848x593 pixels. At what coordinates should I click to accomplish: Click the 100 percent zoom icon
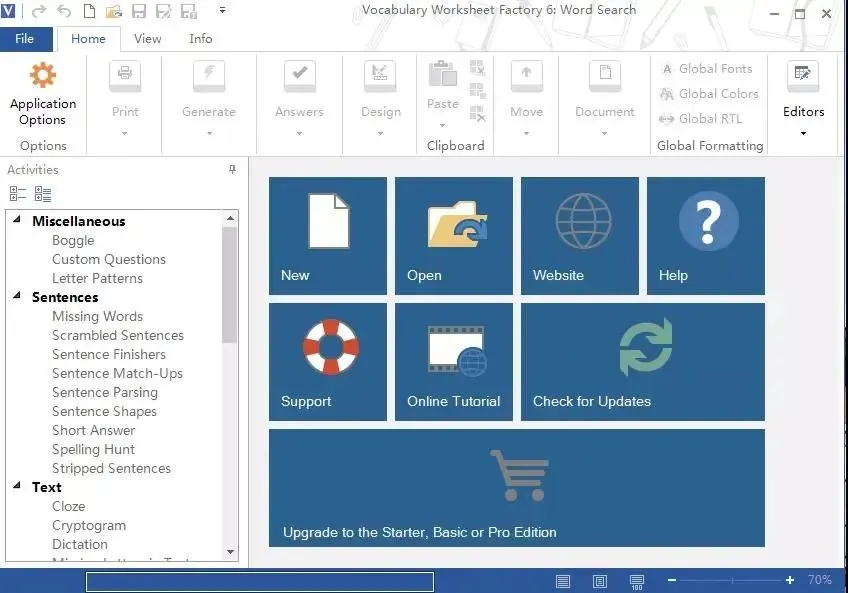click(637, 582)
